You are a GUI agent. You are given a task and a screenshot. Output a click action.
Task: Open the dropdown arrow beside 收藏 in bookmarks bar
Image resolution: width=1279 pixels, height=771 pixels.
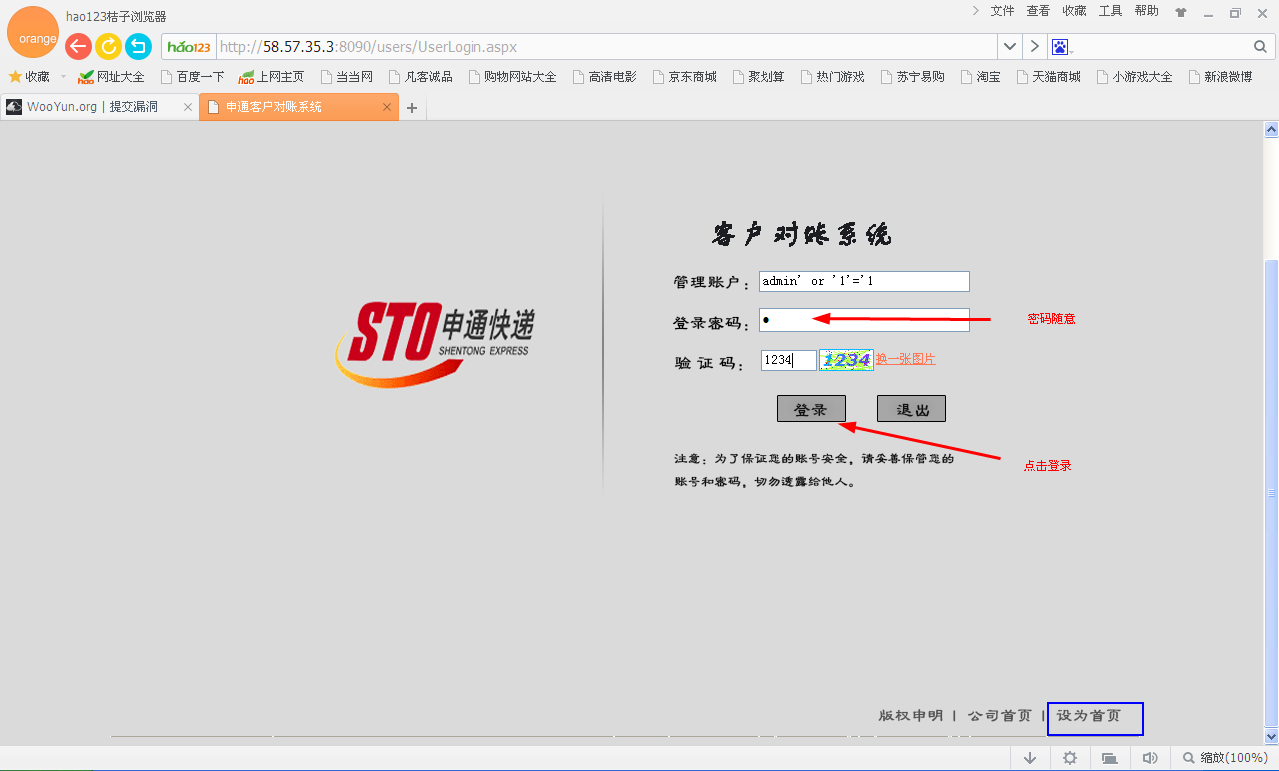pyautogui.click(x=62, y=77)
